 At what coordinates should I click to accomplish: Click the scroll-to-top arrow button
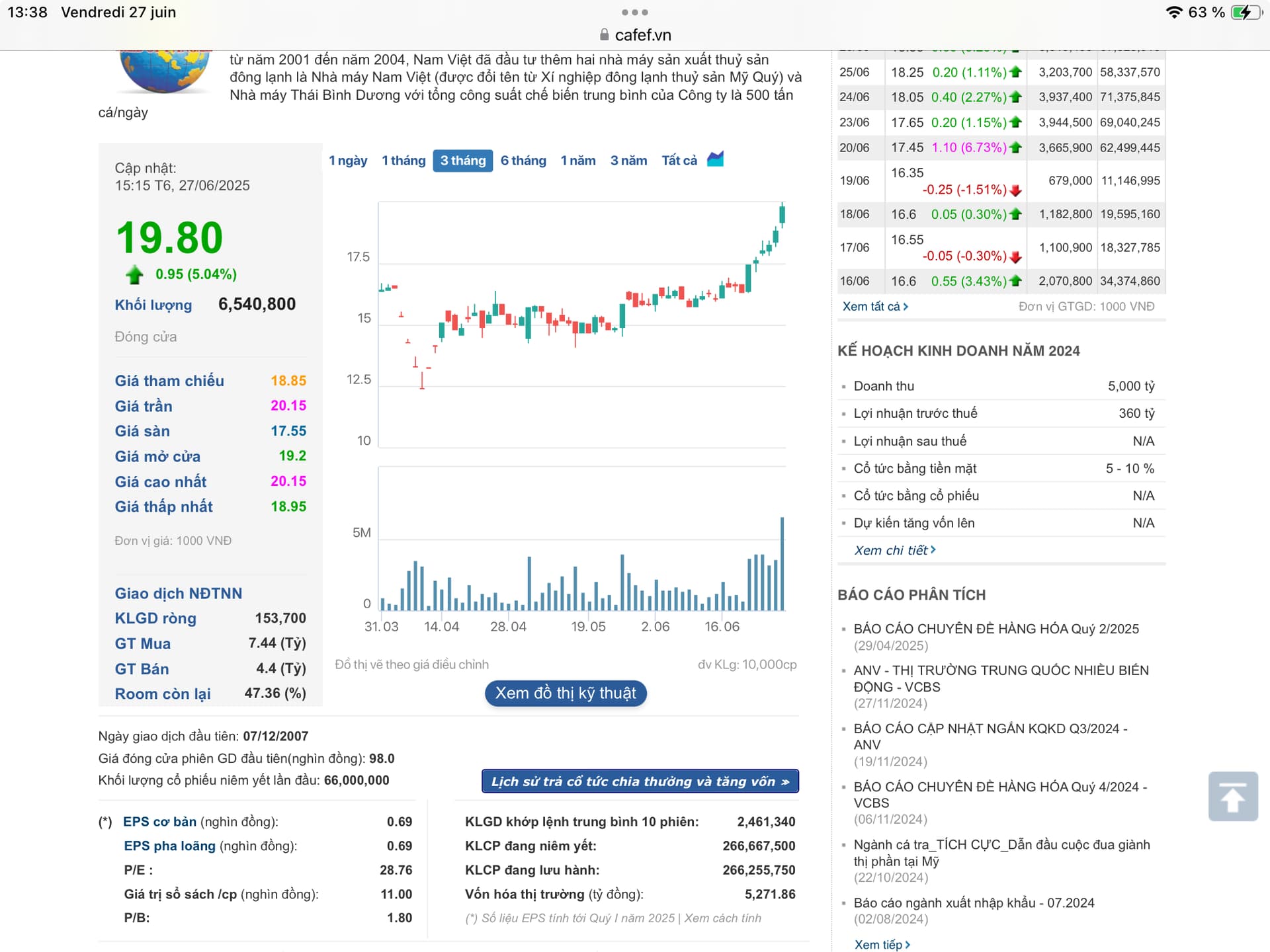[1232, 796]
